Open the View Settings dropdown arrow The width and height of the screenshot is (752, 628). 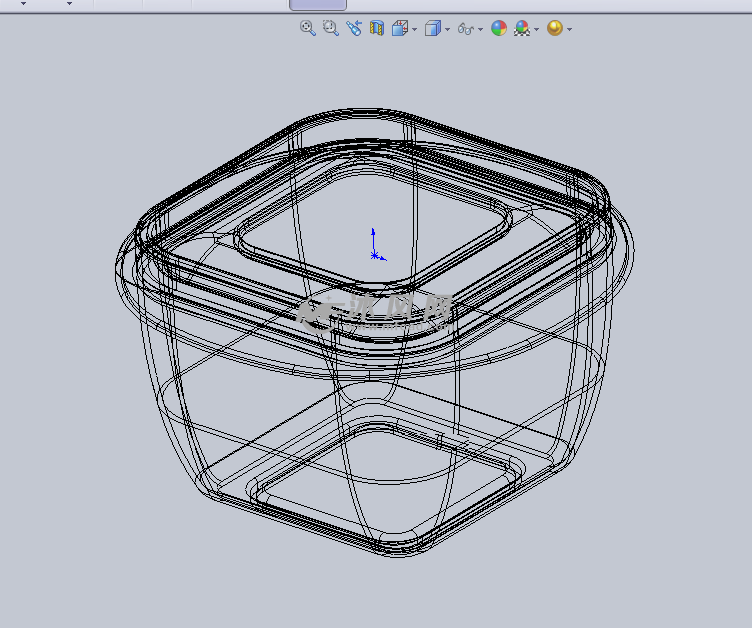569,29
